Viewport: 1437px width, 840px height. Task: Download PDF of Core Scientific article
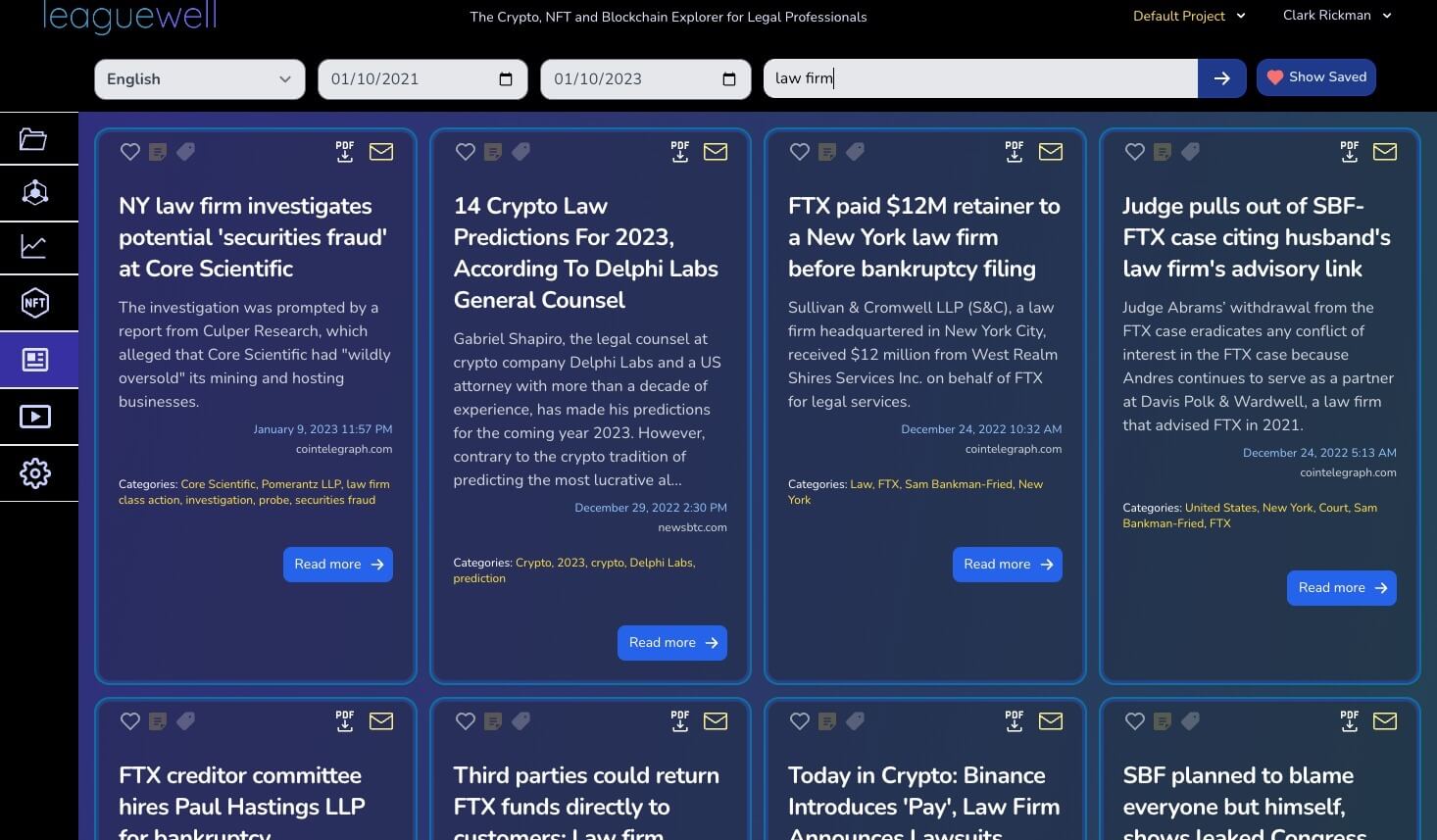click(345, 151)
